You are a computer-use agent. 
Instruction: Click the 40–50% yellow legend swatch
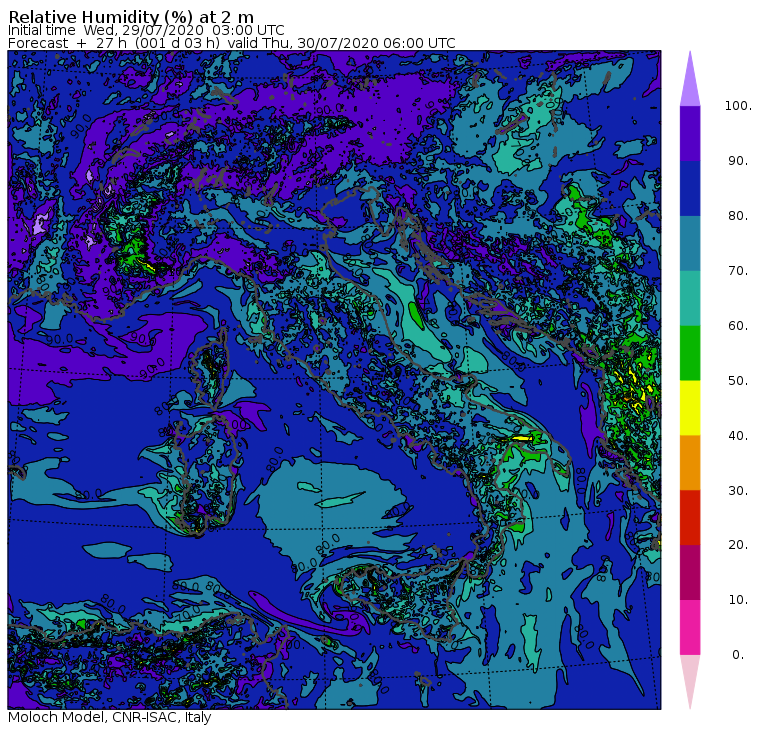(x=690, y=408)
